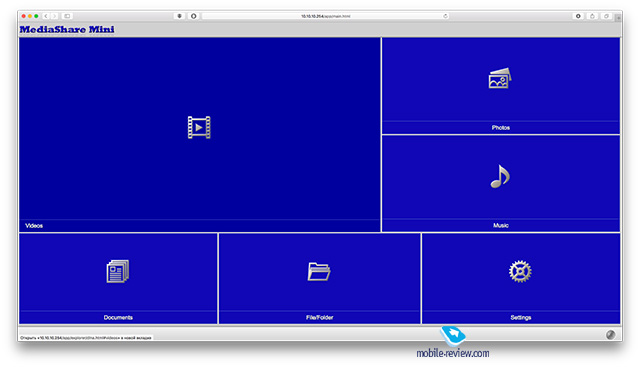Open the Photos picture icon

coord(500,78)
